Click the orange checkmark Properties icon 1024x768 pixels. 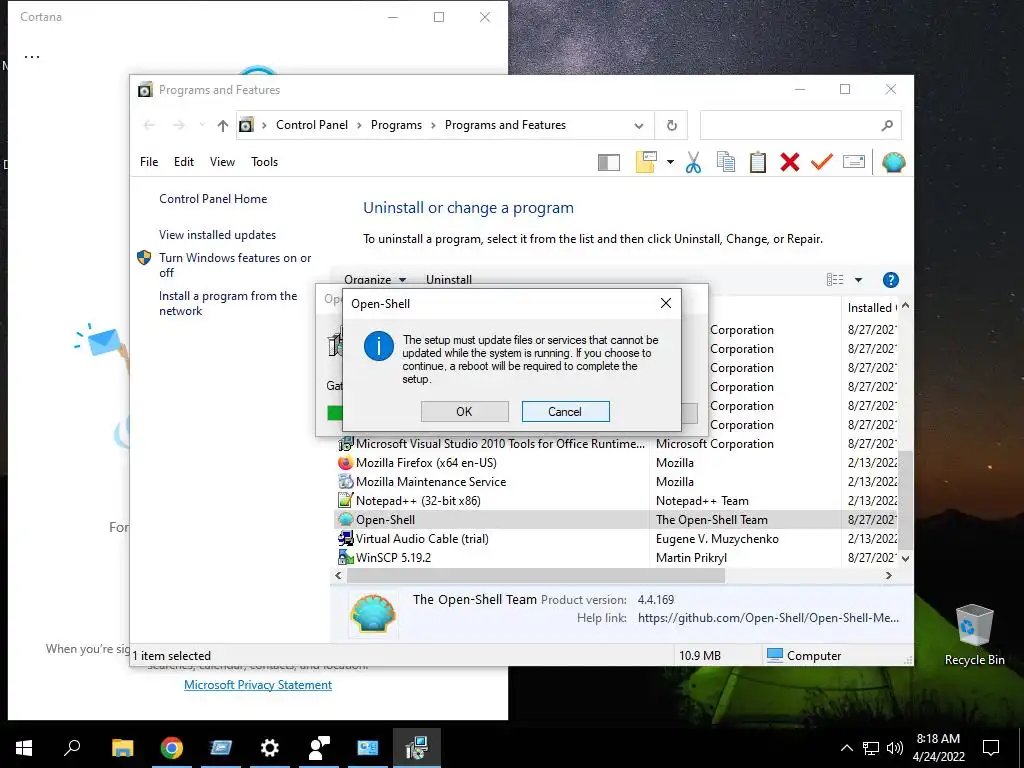click(x=822, y=162)
